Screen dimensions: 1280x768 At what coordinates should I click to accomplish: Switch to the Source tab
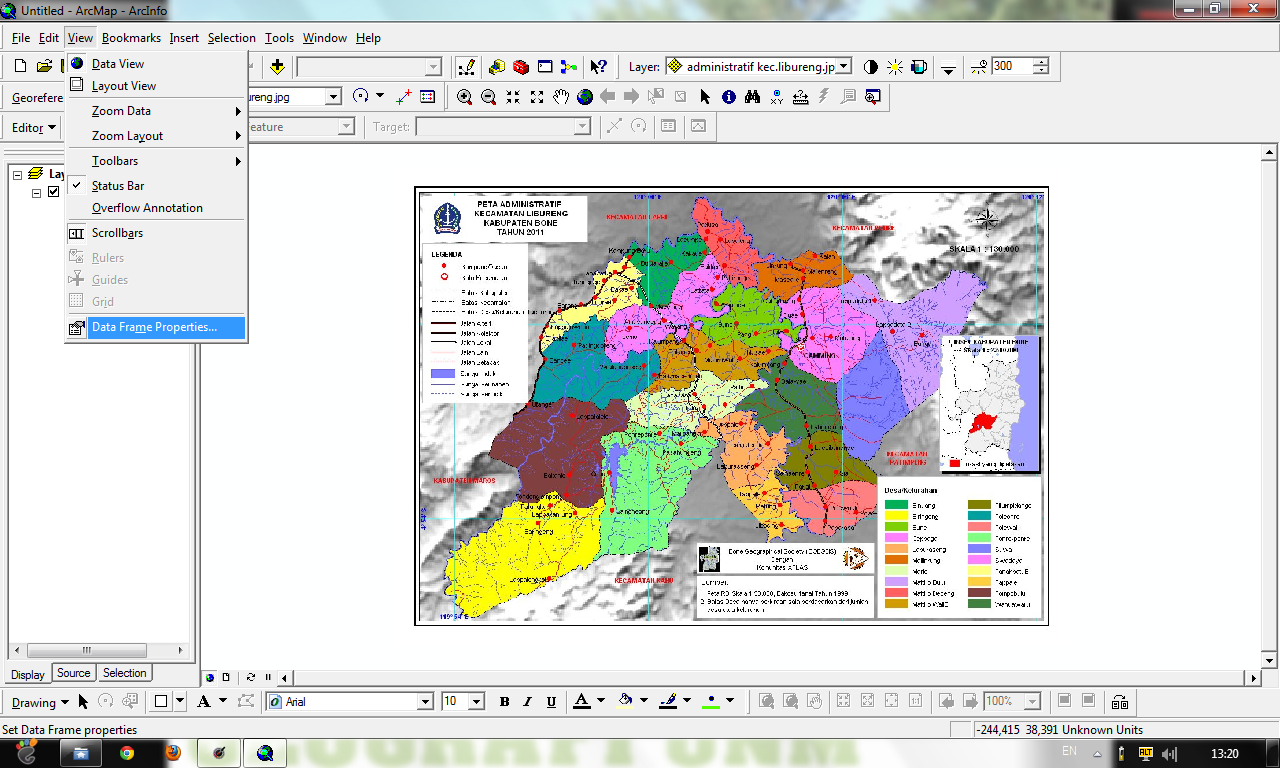pos(73,673)
